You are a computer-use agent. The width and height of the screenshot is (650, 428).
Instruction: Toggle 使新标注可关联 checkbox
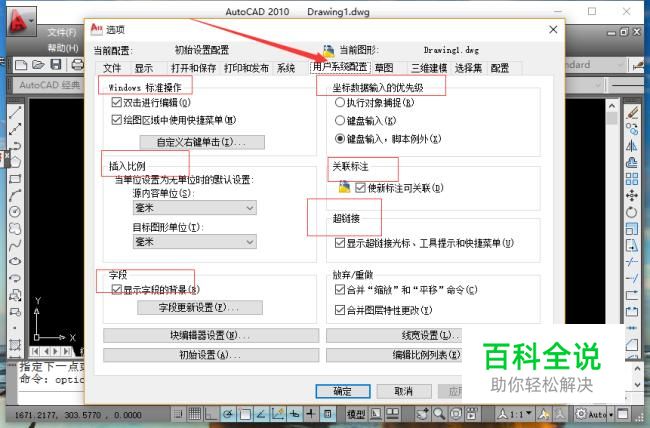click(x=360, y=188)
